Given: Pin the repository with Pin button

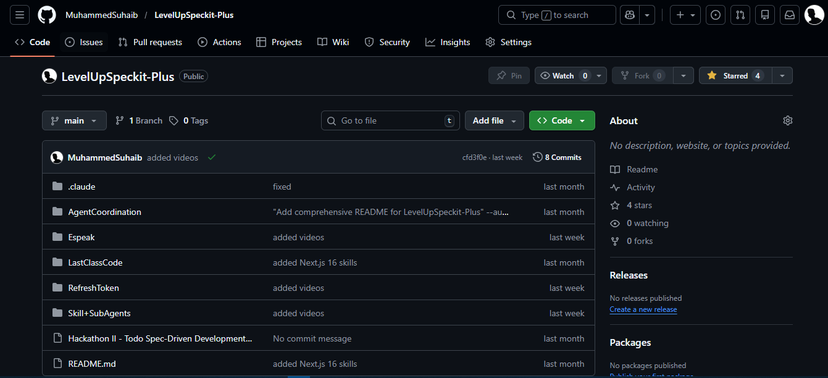Looking at the screenshot, I should click(x=509, y=76).
